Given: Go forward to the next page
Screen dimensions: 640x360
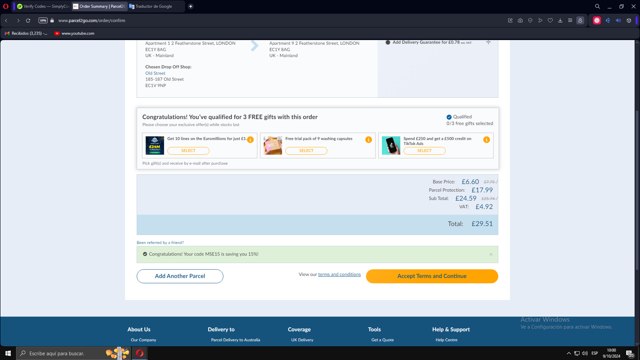Looking at the screenshot, I should coord(18,20).
